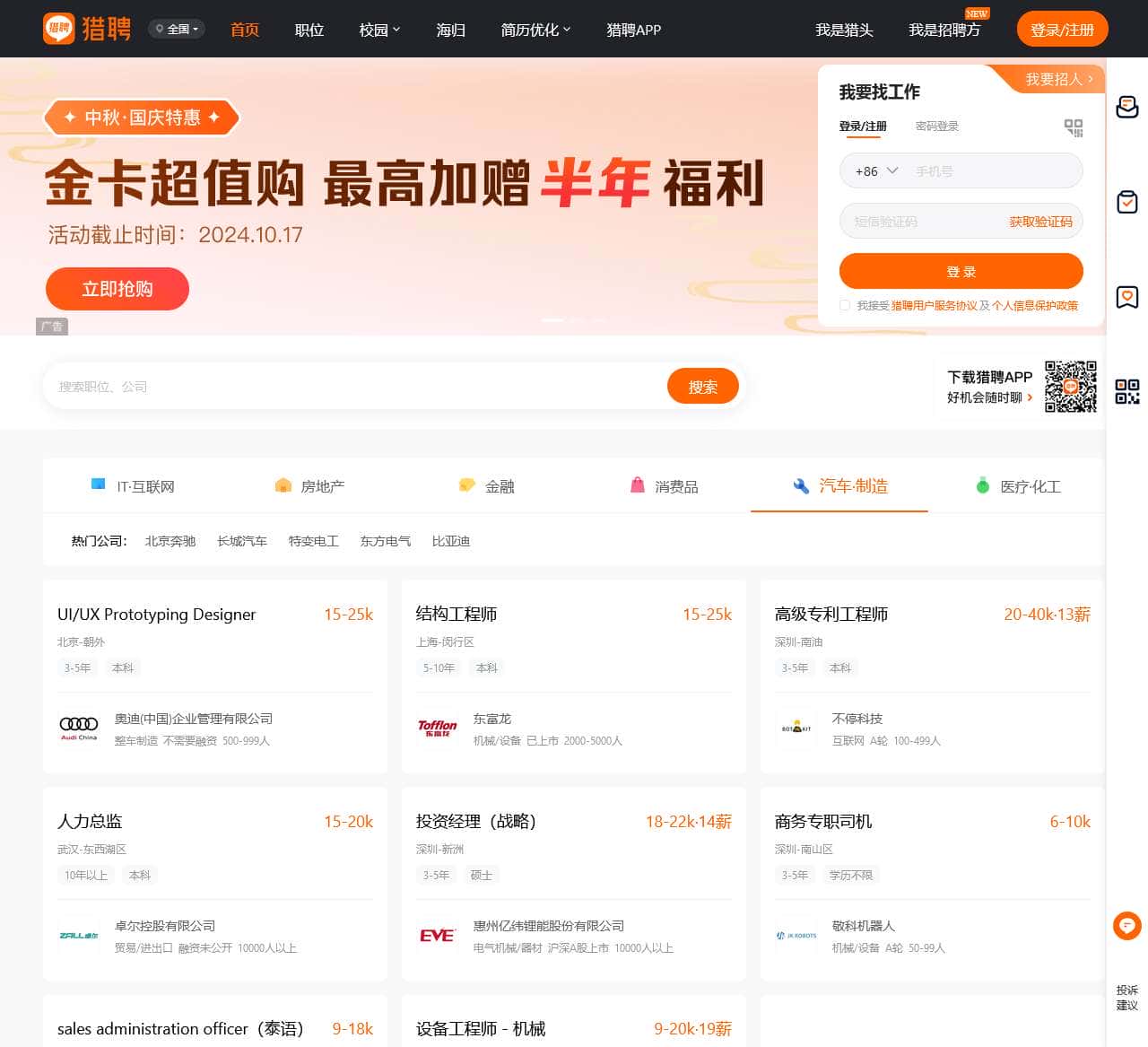Click the 搜索 button
The height and width of the screenshot is (1047, 1148).
703,387
